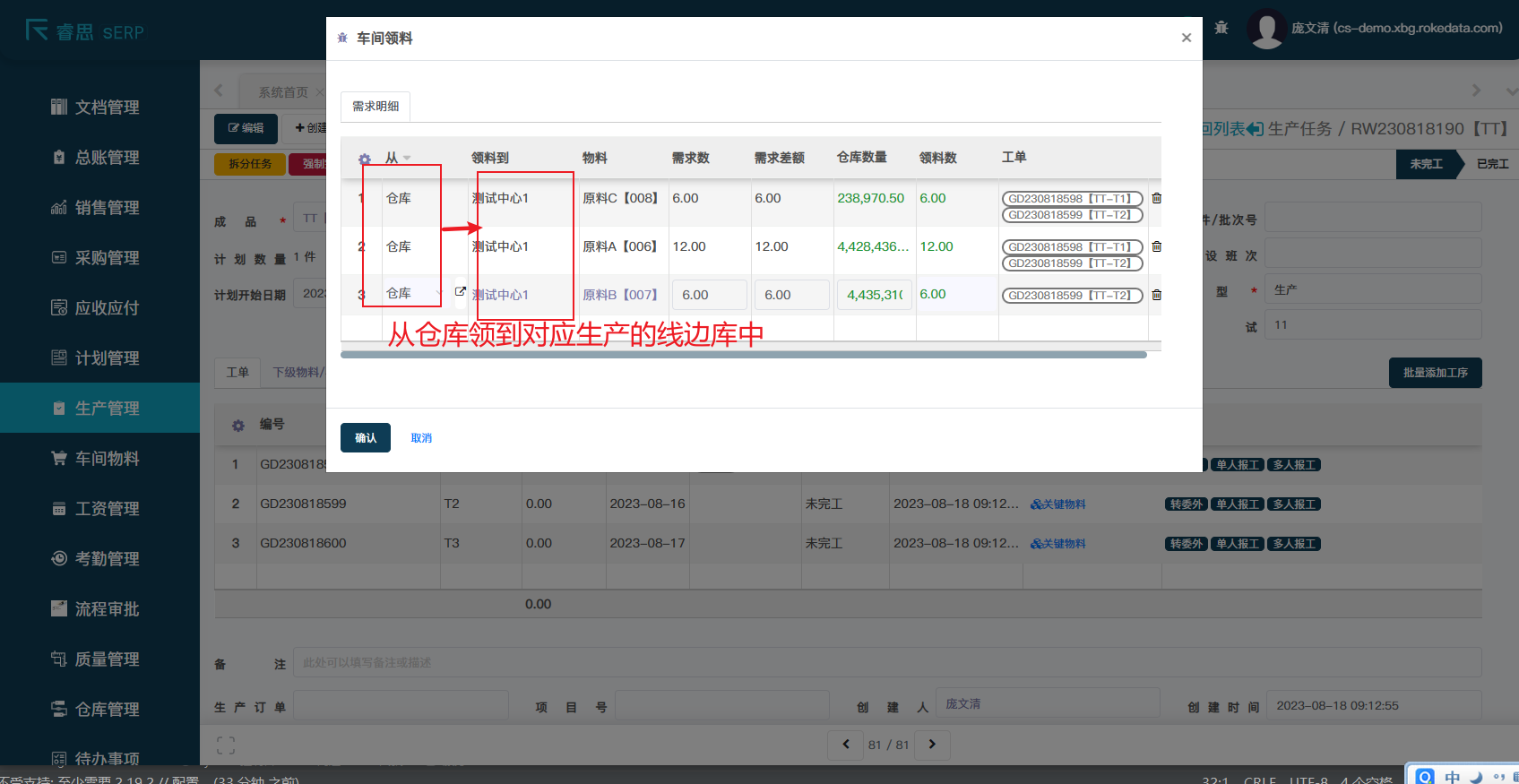Image resolution: width=1519 pixels, height=784 pixels.
Task: Open the 庞文清 user avatar menu
Action: click(x=1266, y=29)
